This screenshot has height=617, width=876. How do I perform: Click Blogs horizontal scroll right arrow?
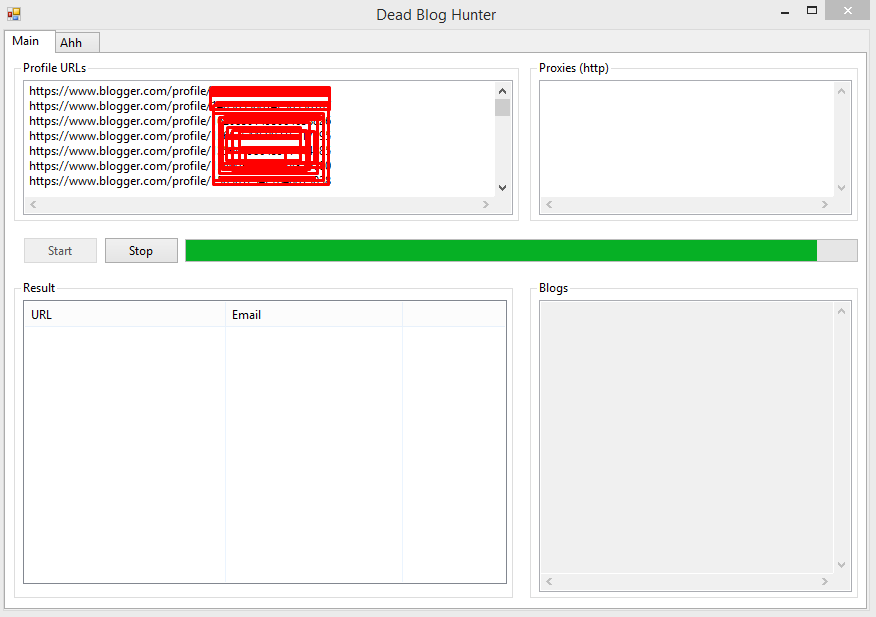pyautogui.click(x=825, y=582)
